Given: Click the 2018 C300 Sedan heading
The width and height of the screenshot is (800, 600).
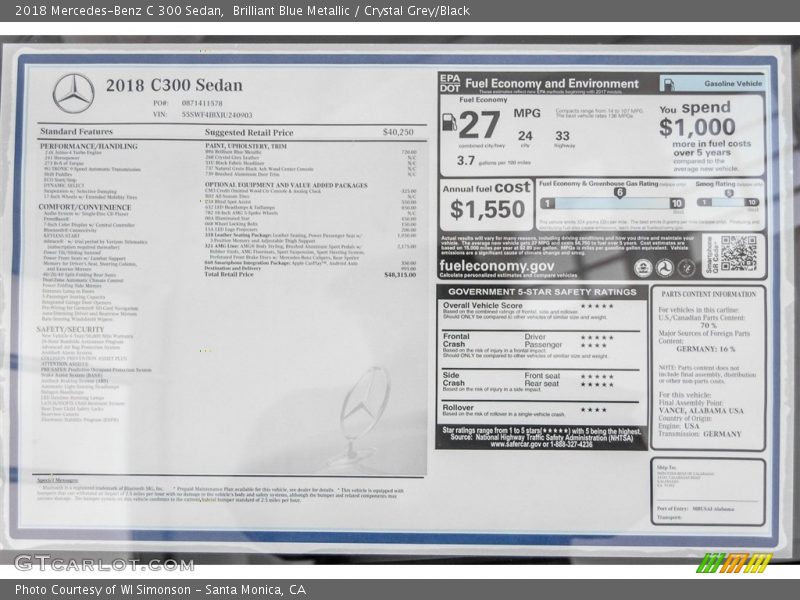Looking at the screenshot, I should click(174, 85).
